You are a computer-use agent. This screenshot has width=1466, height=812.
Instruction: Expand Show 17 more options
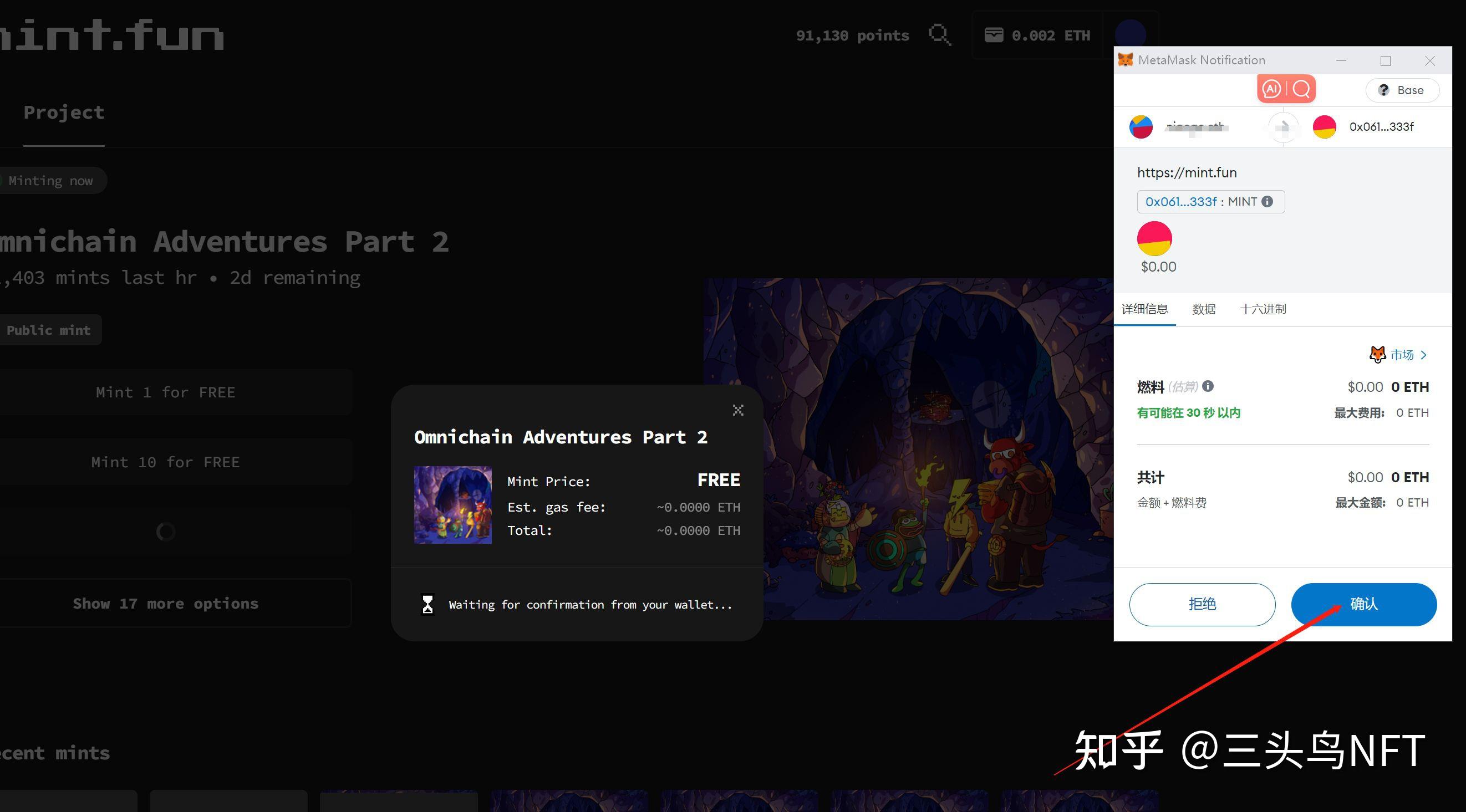pos(166,603)
